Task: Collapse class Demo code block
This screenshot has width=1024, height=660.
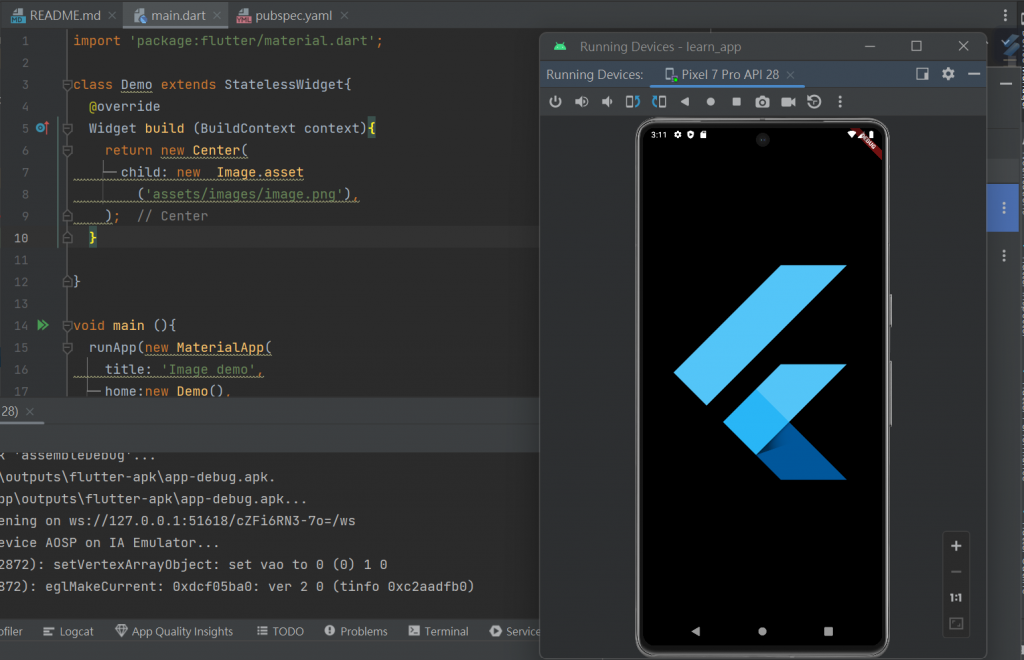Action: 67,85
